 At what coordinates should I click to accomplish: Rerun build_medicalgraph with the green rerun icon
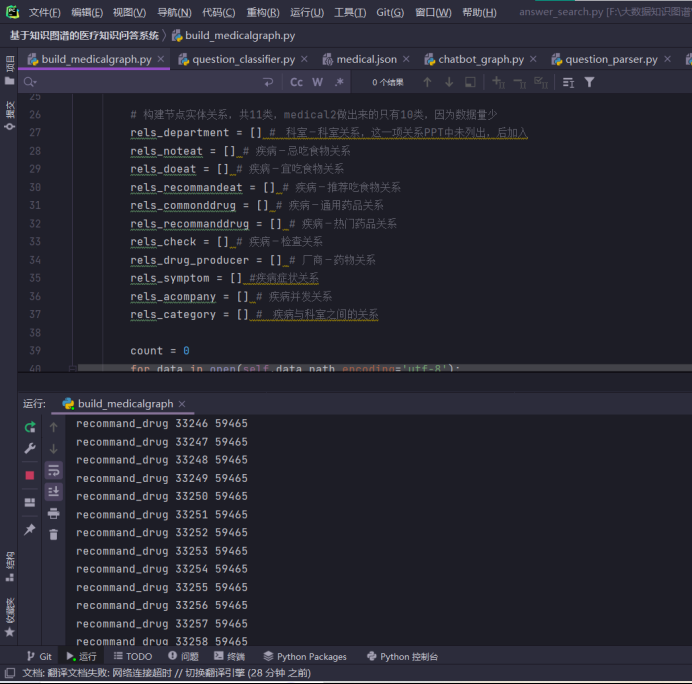[x=30, y=427]
